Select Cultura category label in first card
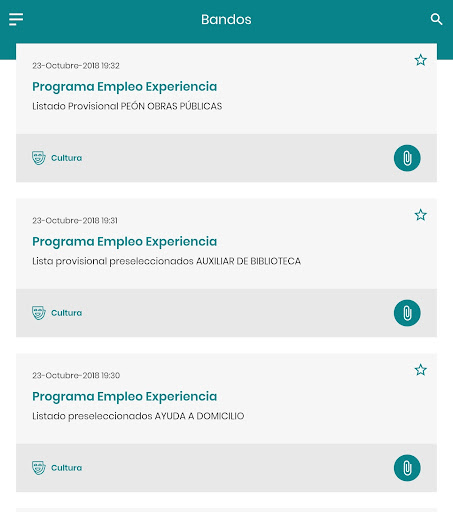Viewport: 453px width, 512px height. click(x=66, y=158)
